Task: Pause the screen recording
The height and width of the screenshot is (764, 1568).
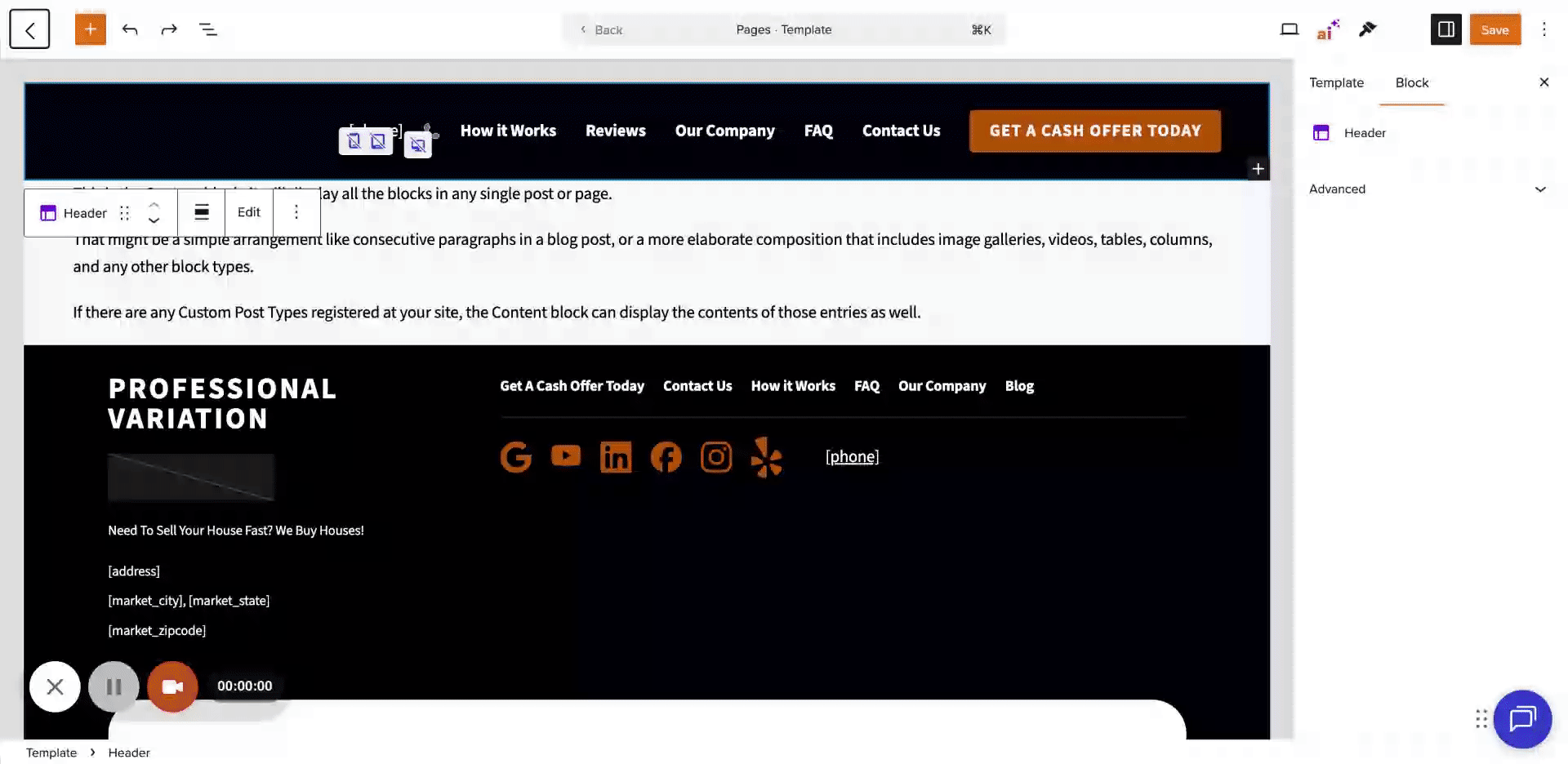Action: [x=114, y=686]
